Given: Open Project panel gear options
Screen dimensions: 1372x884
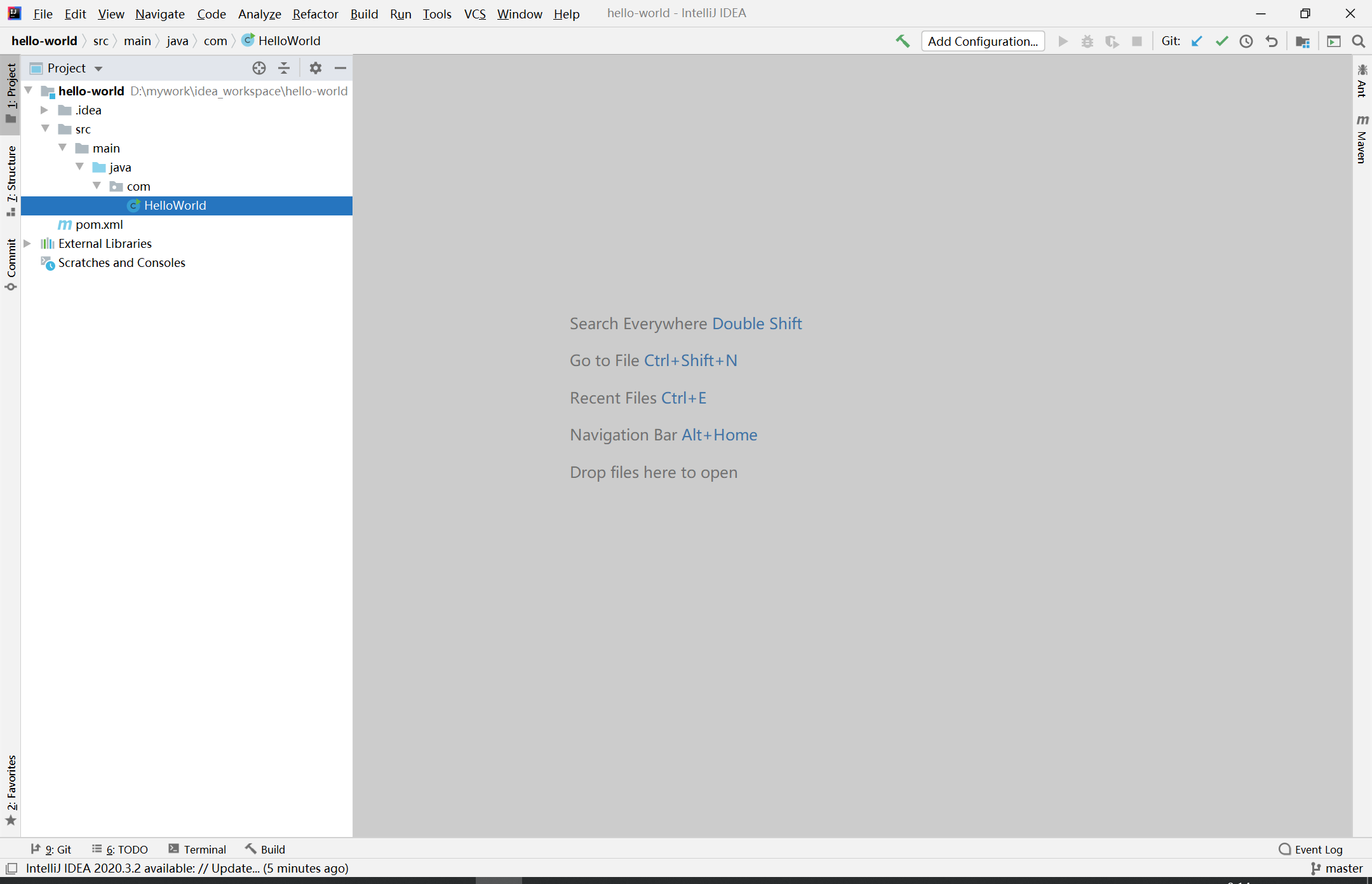Looking at the screenshot, I should coord(316,68).
